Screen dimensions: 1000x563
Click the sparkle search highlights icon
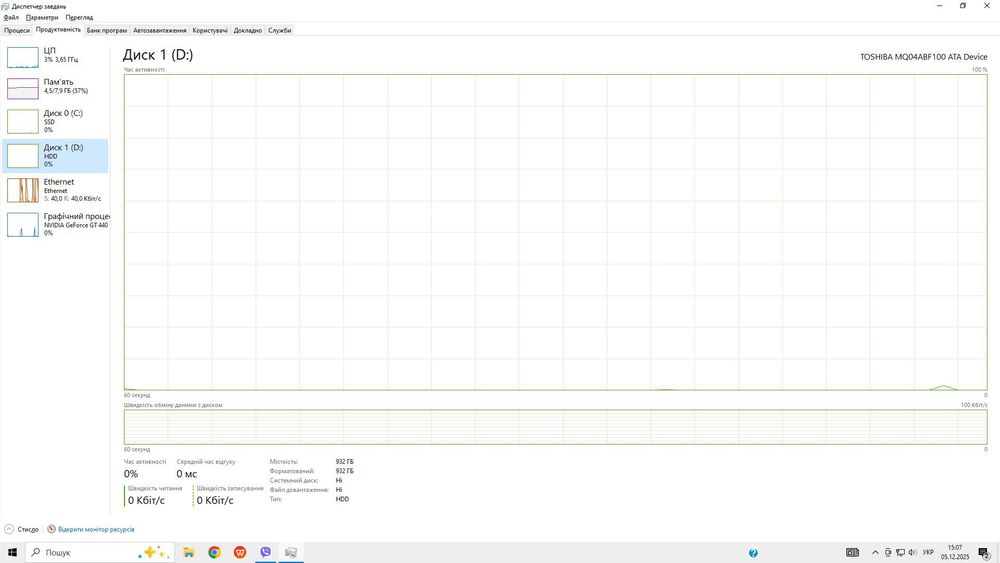[x=154, y=552]
